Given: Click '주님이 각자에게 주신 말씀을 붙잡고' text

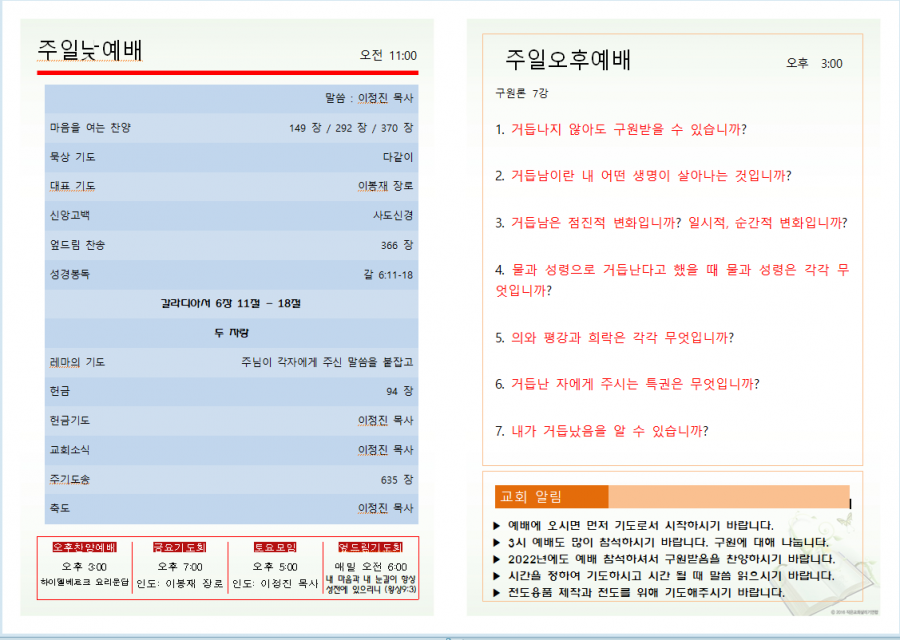Looking at the screenshot, I should click(327, 362).
